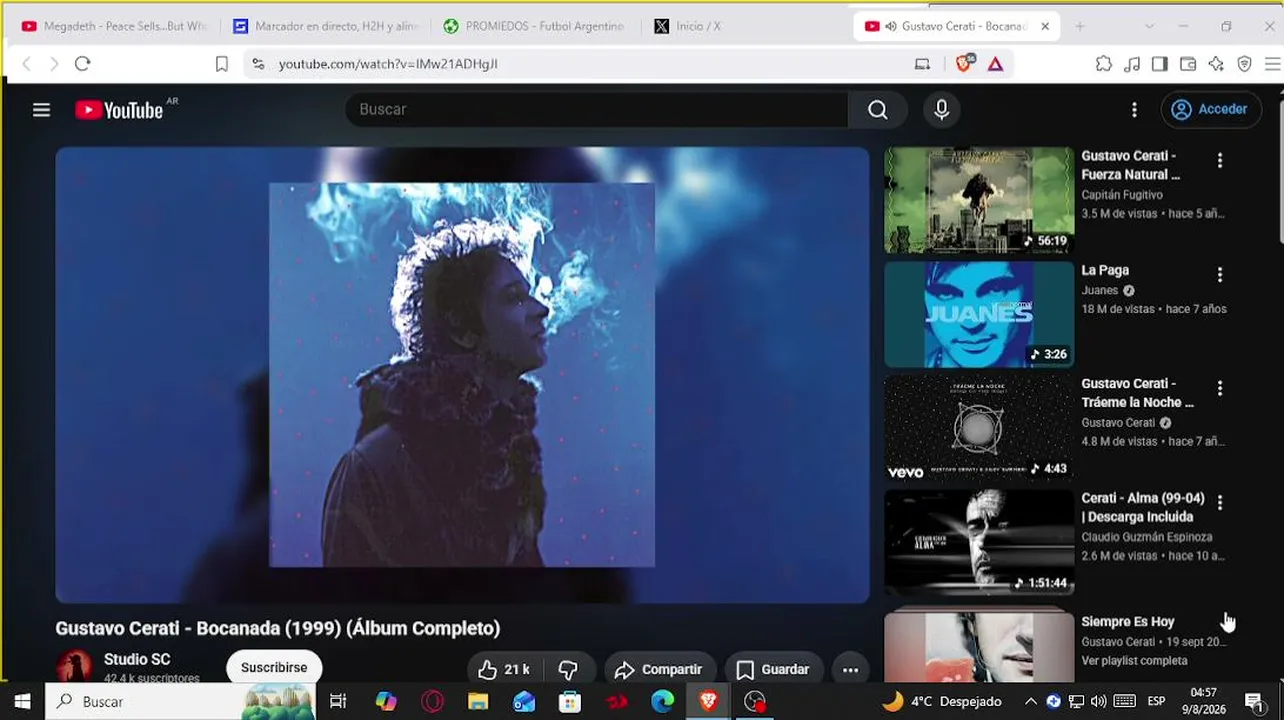Viewport: 1284px width, 720px height.
Task: Open the Windows Start menu
Action: coord(22,702)
